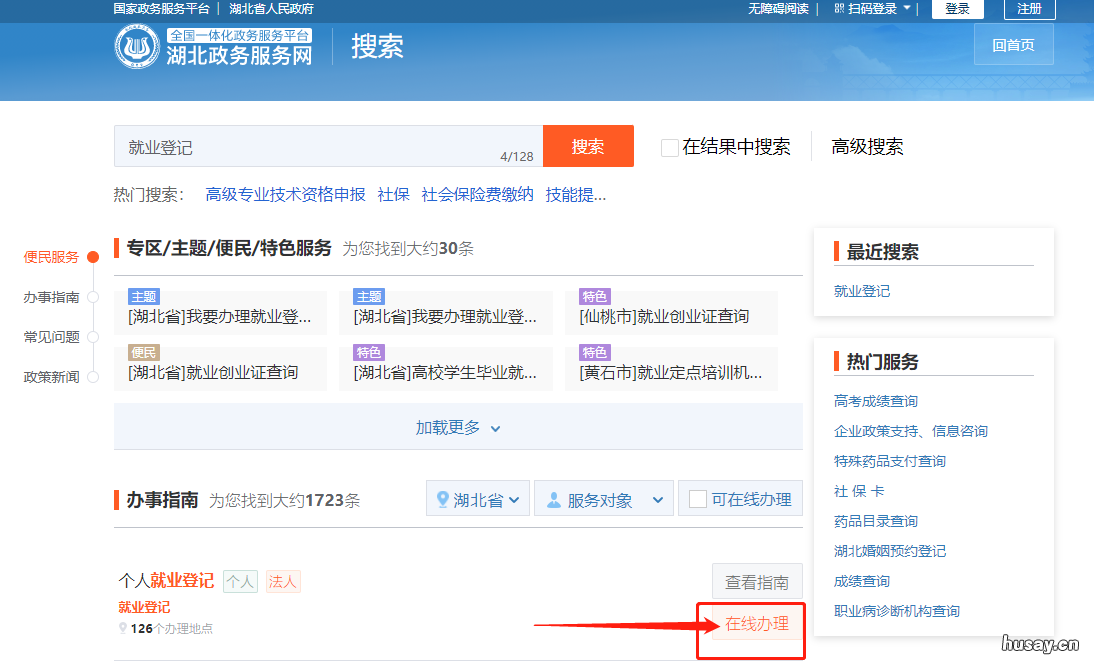Check the 可在线办理 filter checkbox
Image resolution: width=1094 pixels, height=661 pixels.
coord(699,497)
